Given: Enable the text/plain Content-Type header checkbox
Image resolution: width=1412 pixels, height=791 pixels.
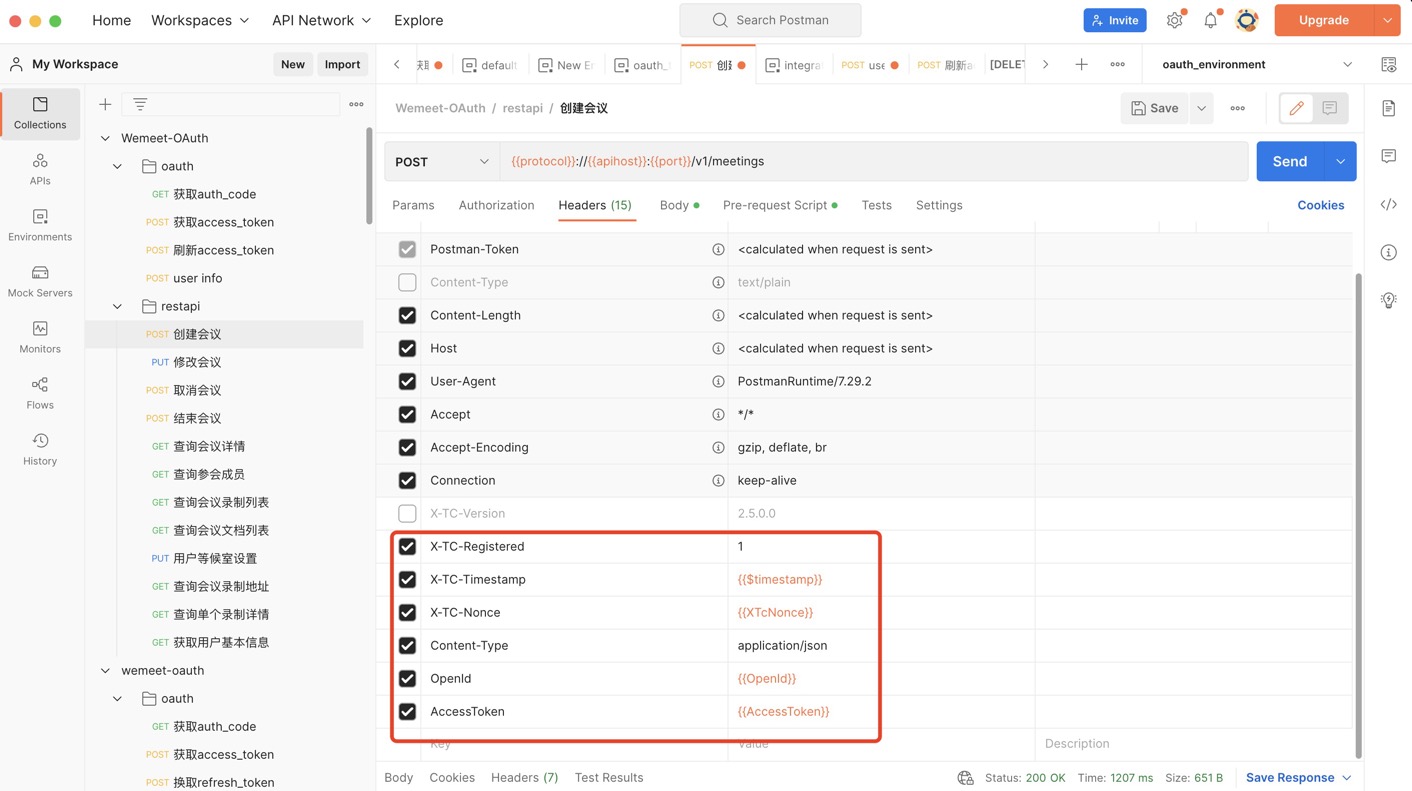Looking at the screenshot, I should pos(407,282).
